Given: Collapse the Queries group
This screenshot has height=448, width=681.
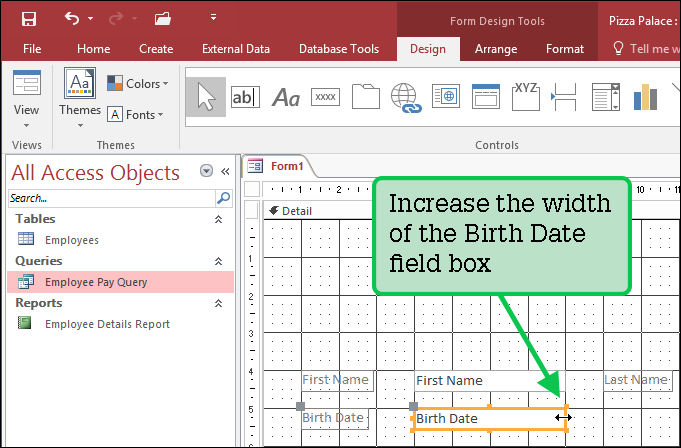Looking at the screenshot, I should coord(218,261).
